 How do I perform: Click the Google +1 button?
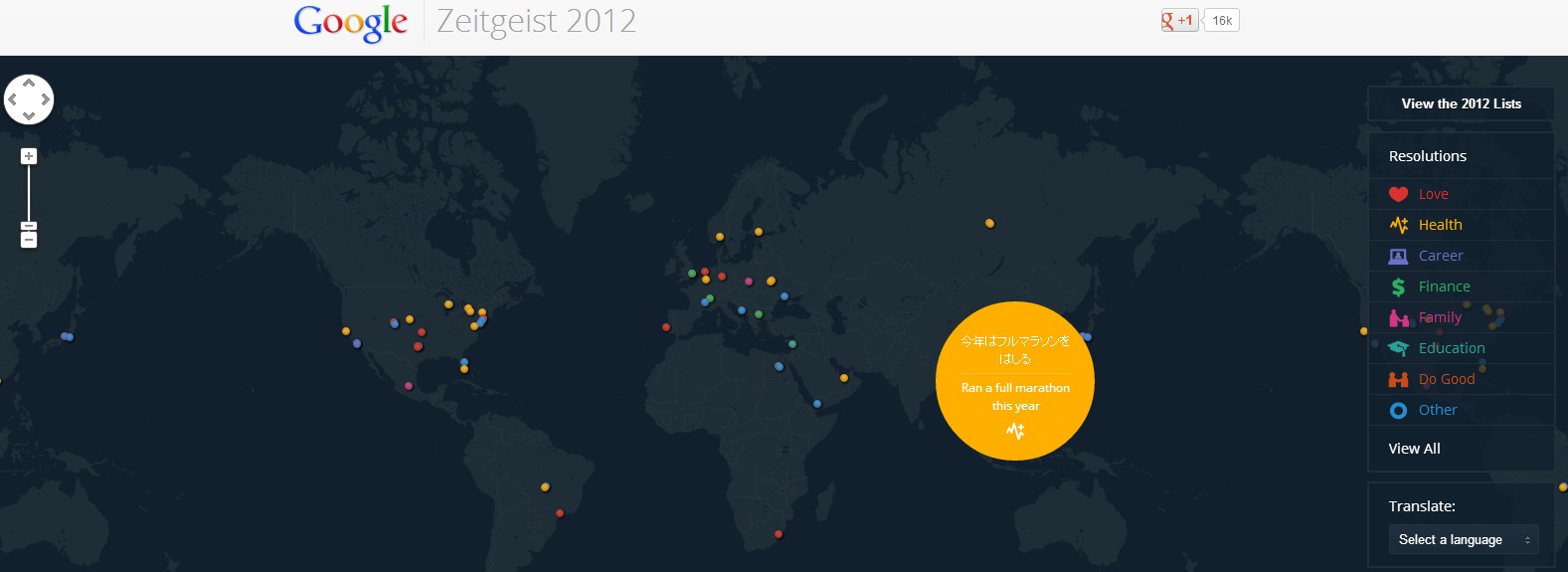(1180, 21)
